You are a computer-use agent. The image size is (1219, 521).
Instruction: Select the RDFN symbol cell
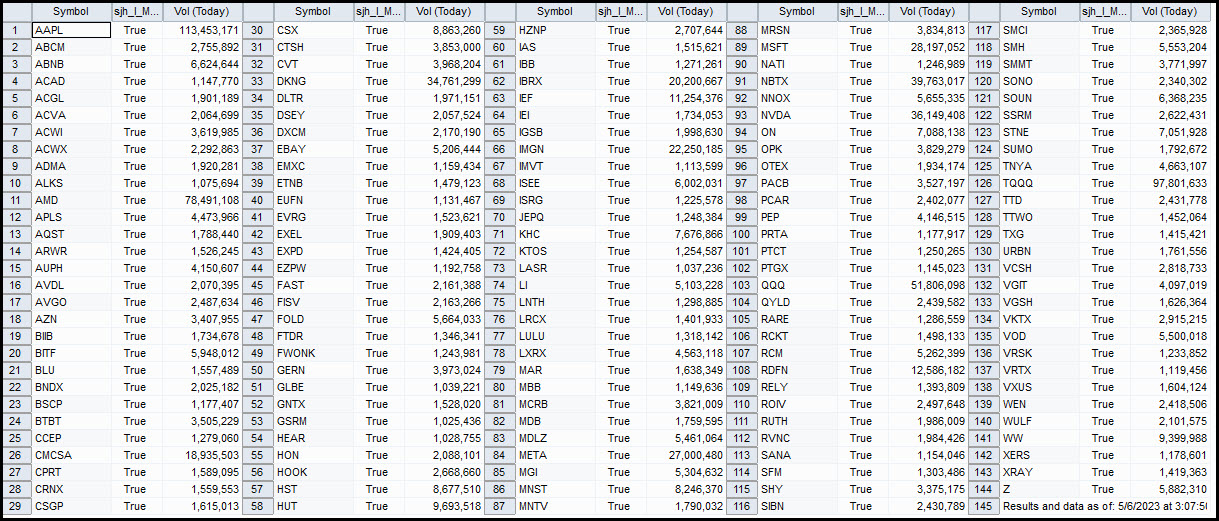point(797,370)
